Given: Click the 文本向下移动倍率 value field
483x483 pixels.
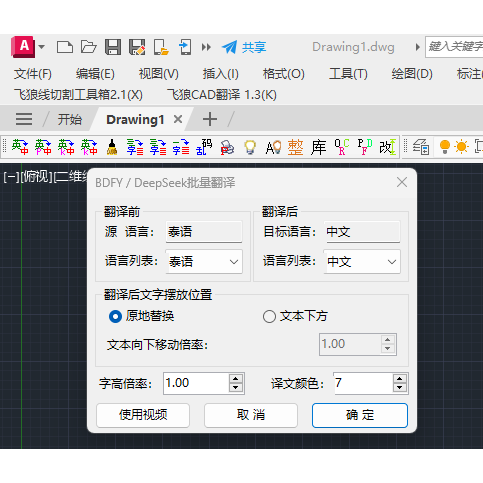Looking at the screenshot, I should click(350, 344).
